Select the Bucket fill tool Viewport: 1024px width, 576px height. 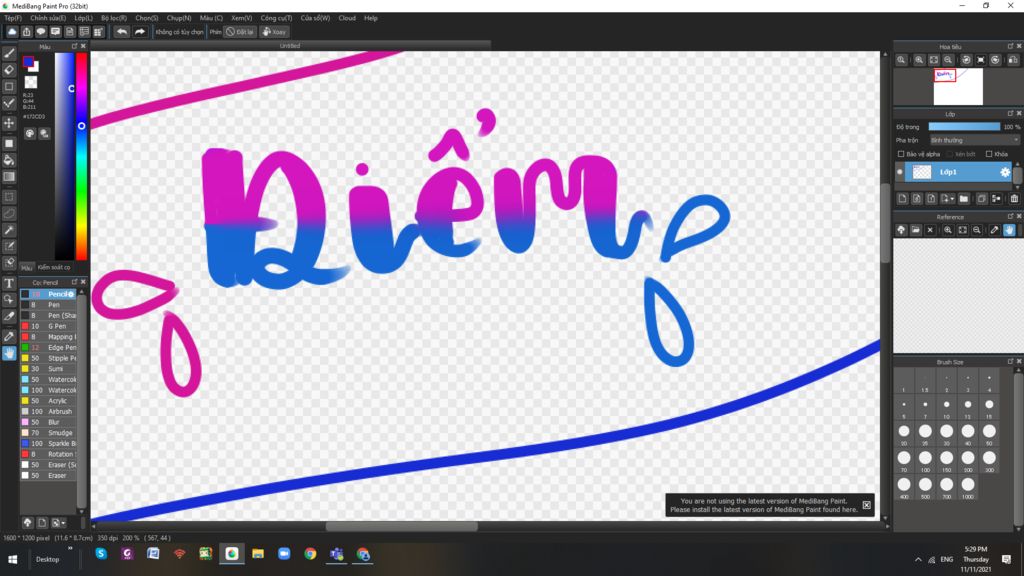(x=9, y=160)
